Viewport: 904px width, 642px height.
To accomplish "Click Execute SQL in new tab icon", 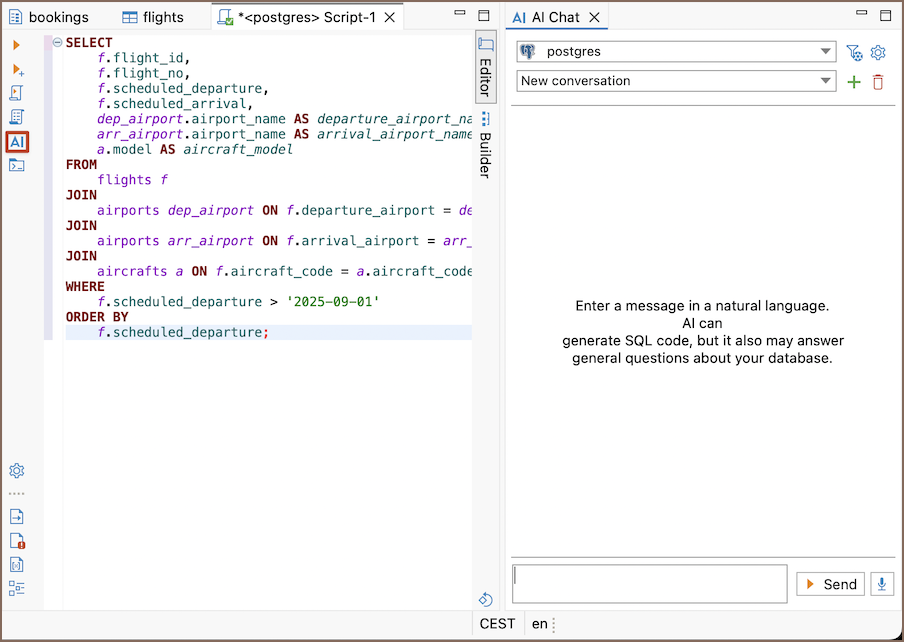I will 17,70.
